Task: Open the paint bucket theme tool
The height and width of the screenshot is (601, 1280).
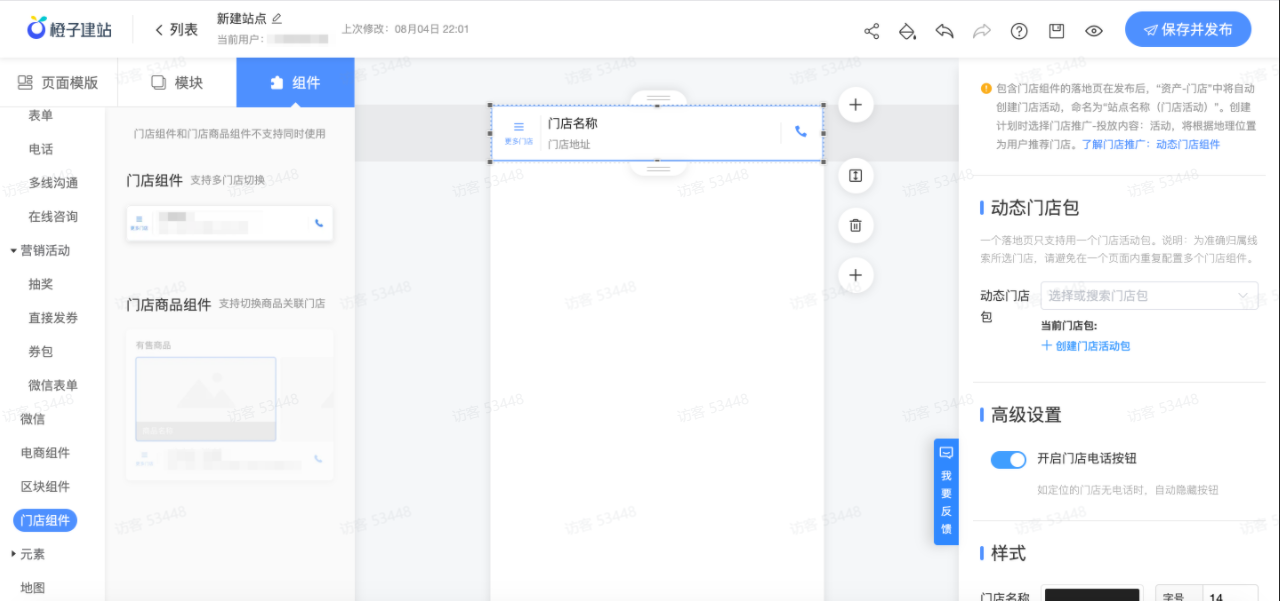Action: coord(907,31)
